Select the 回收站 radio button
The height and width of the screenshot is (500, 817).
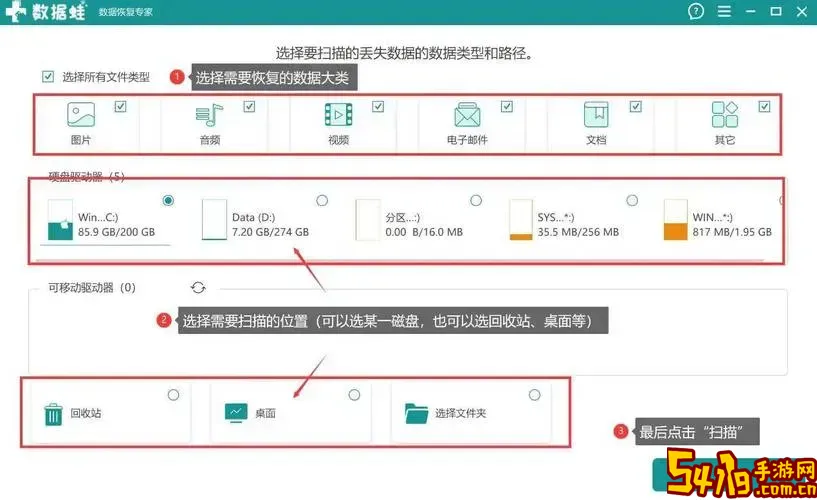click(x=174, y=395)
